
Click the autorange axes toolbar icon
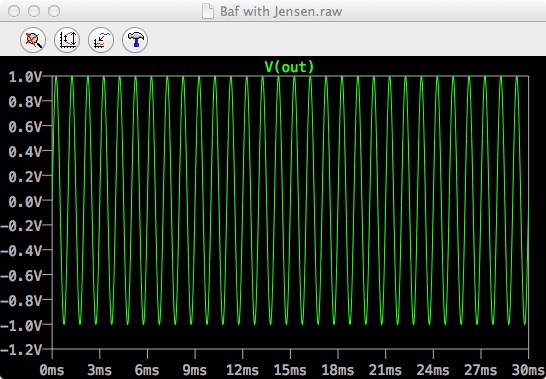67,40
